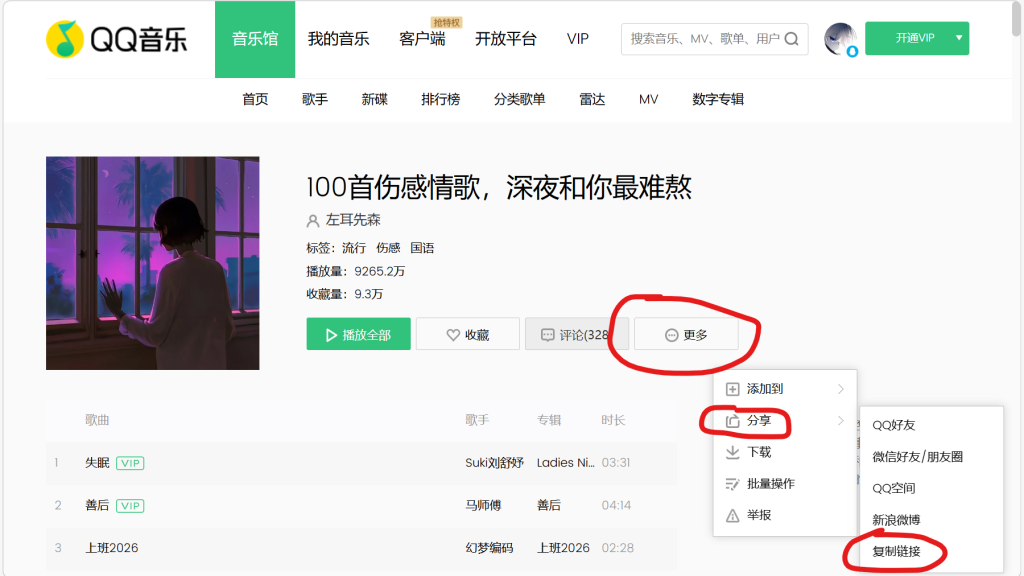Screen dimensions: 1024x576
Task: Open the user avatar profile
Action: pyautogui.click(x=840, y=39)
